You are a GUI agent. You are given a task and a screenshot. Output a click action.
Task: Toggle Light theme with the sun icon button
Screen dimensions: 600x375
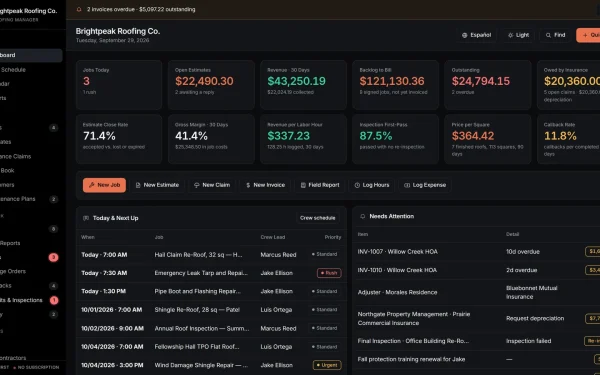click(x=518, y=35)
